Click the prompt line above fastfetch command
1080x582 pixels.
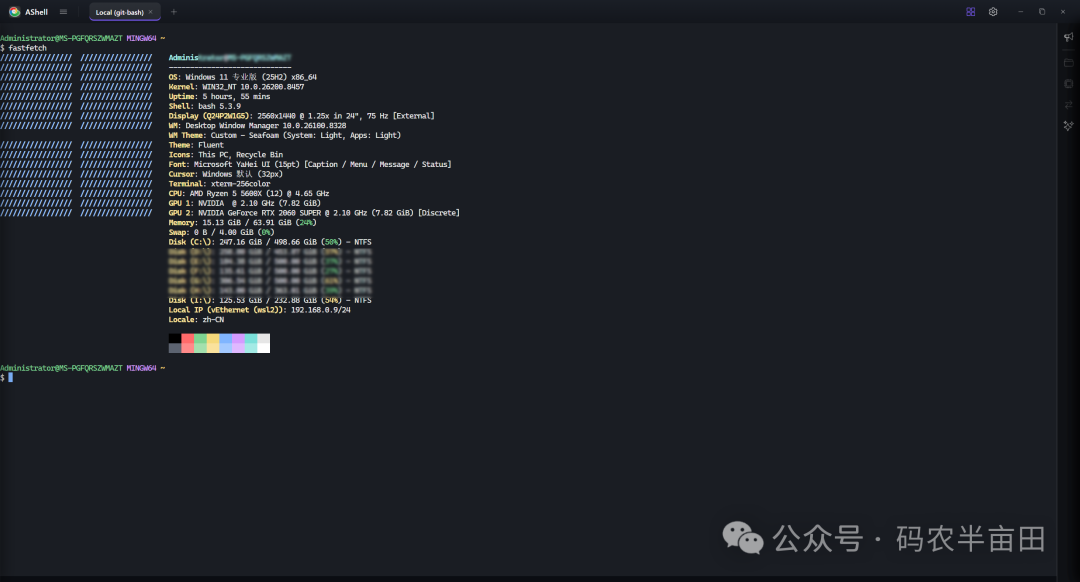83,39
